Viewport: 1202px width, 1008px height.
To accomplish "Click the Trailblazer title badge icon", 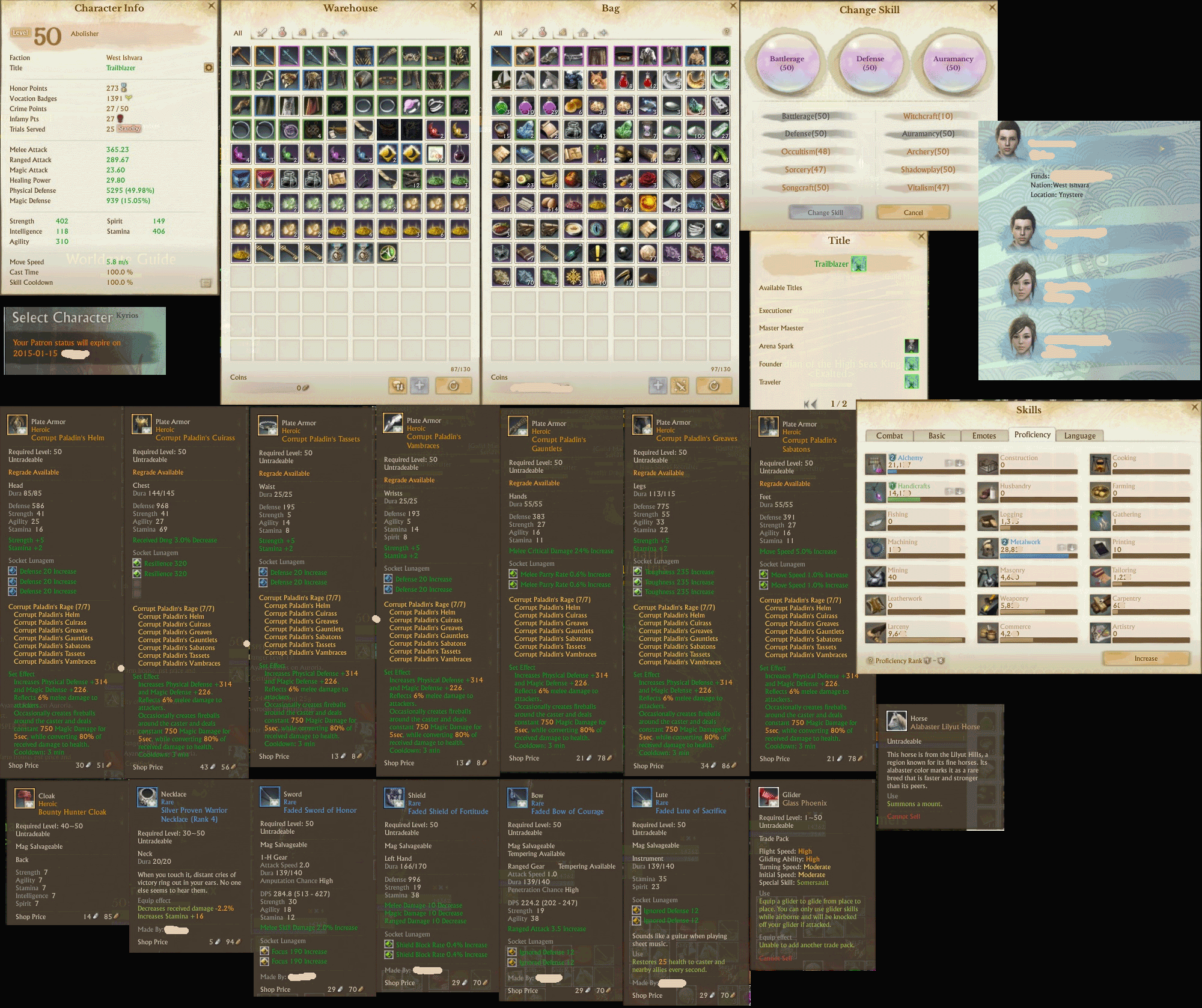I will [x=859, y=264].
